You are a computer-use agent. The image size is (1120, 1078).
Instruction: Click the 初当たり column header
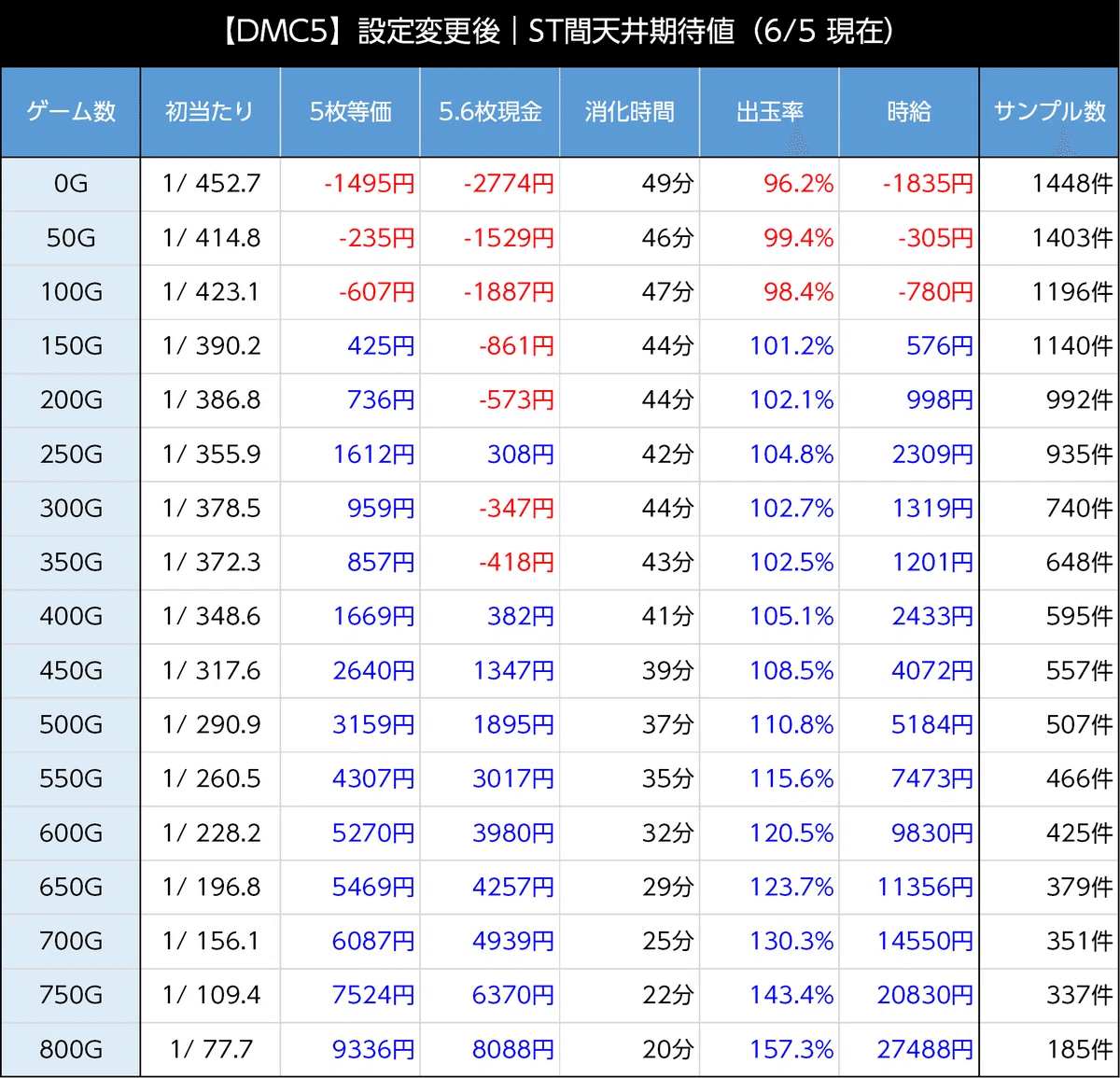point(210,112)
